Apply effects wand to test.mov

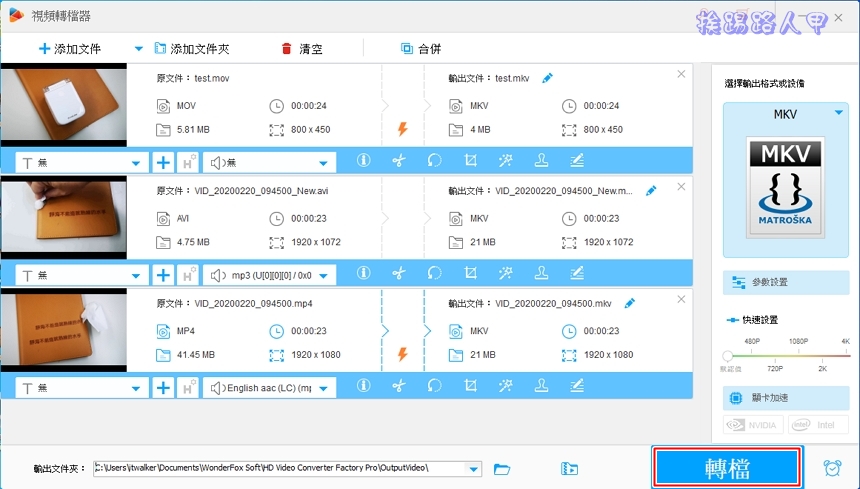(x=506, y=161)
